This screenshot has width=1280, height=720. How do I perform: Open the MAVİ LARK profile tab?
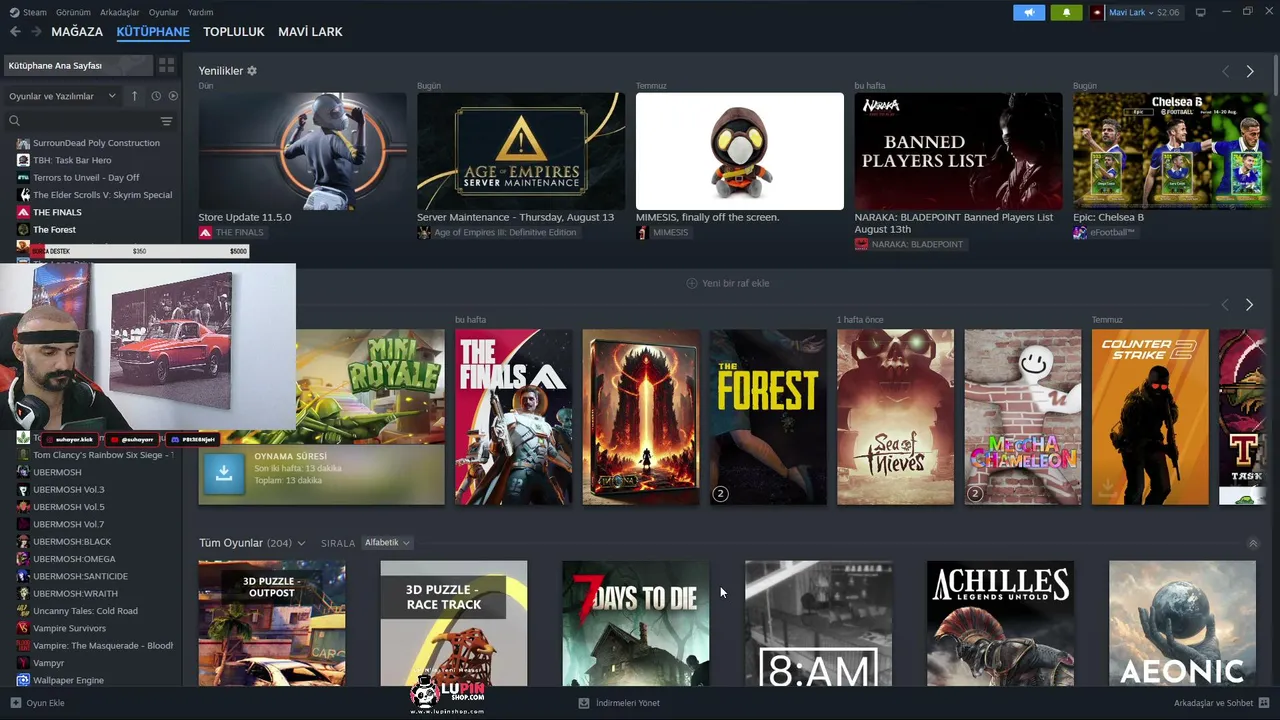(310, 32)
